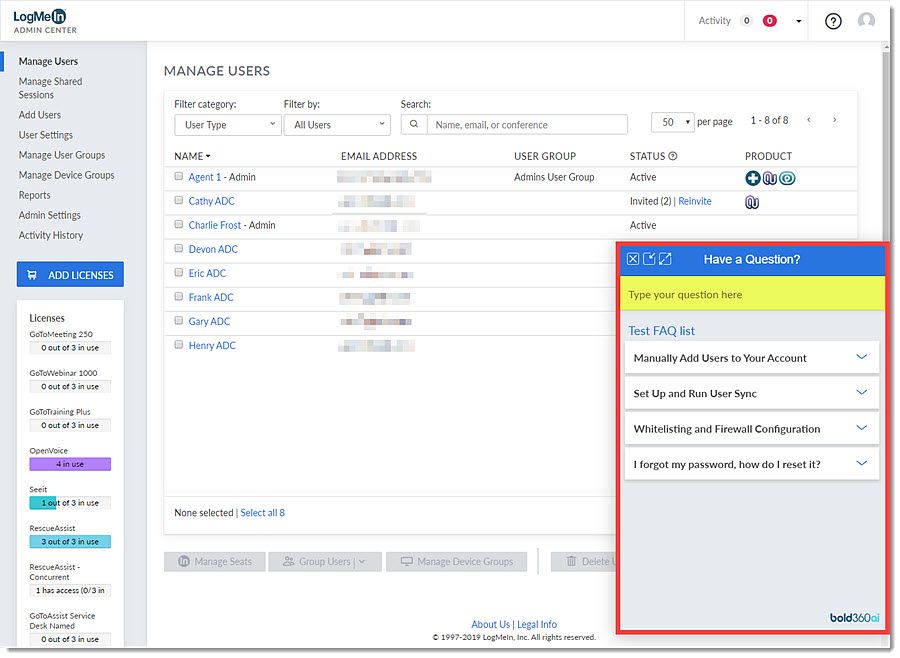The height and width of the screenshot is (658, 900).
Task: Open Admin Settings in the sidebar
Action: 49,215
